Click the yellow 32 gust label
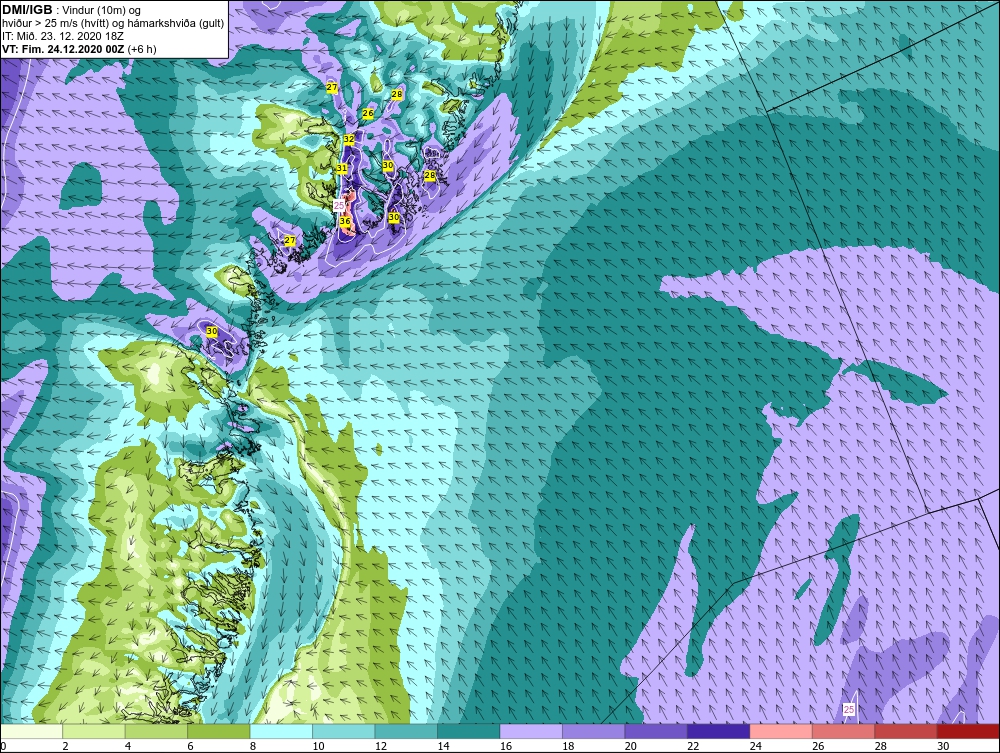 (x=349, y=139)
